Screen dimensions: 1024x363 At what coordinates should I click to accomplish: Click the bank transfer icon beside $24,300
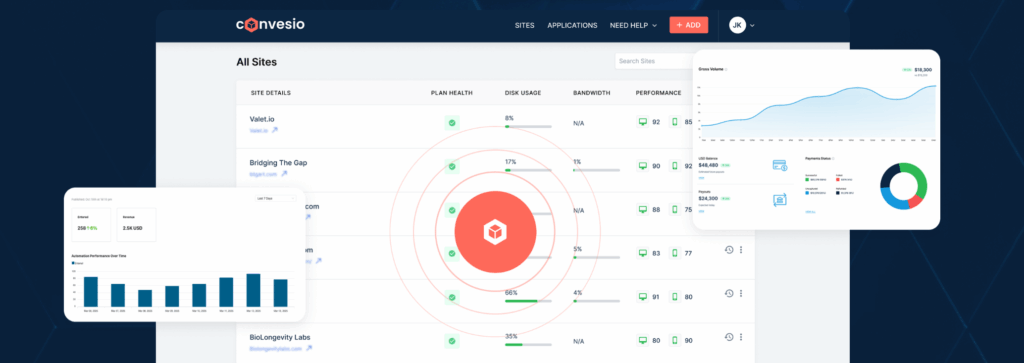point(779,199)
